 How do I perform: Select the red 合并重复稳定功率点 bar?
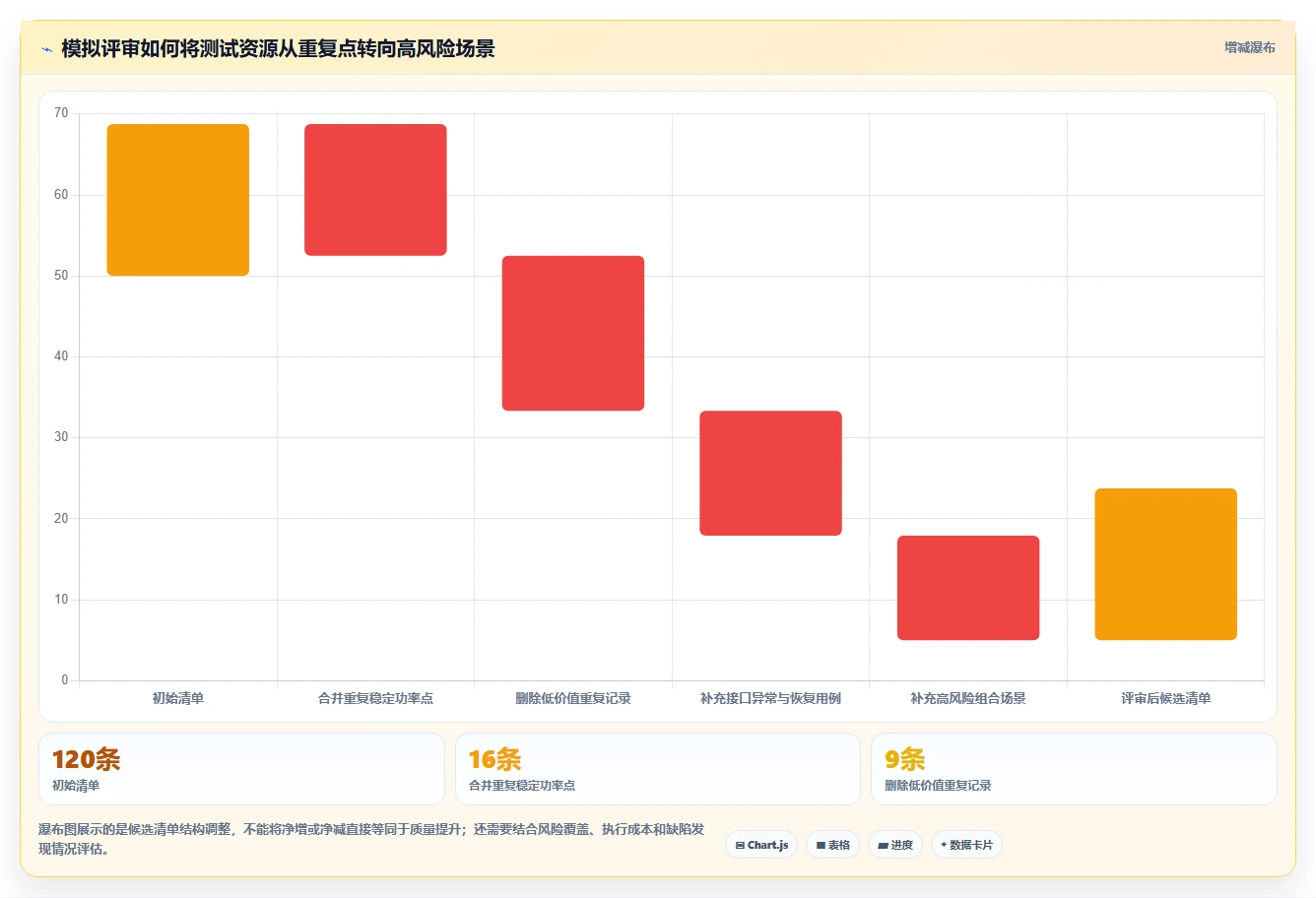click(375, 190)
